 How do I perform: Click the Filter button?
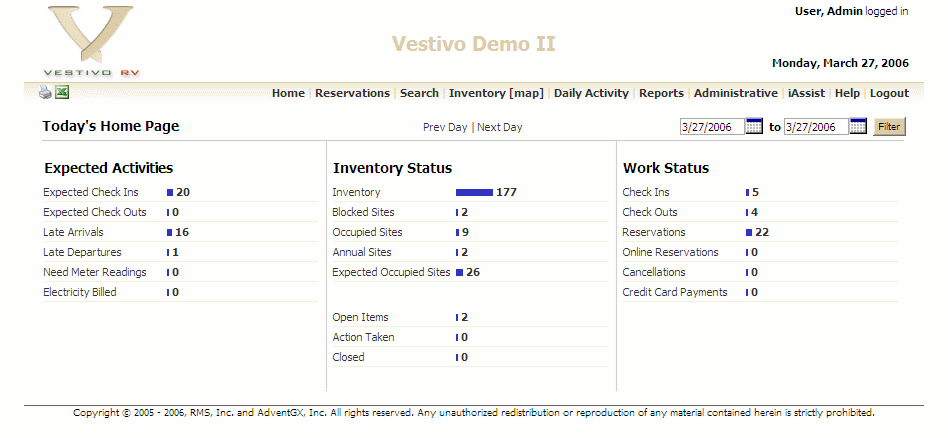point(889,127)
